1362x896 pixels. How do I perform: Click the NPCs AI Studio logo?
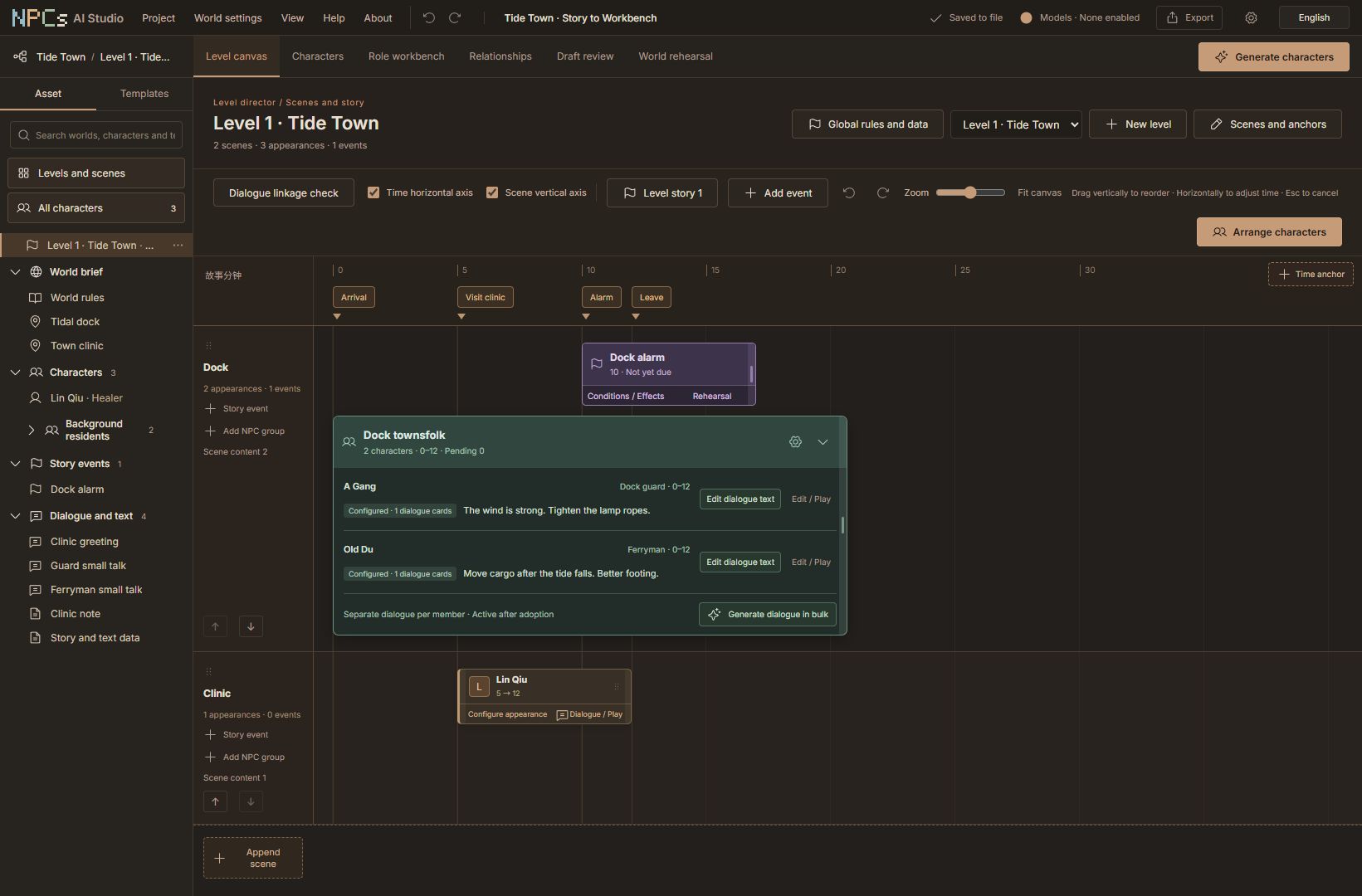click(67, 17)
